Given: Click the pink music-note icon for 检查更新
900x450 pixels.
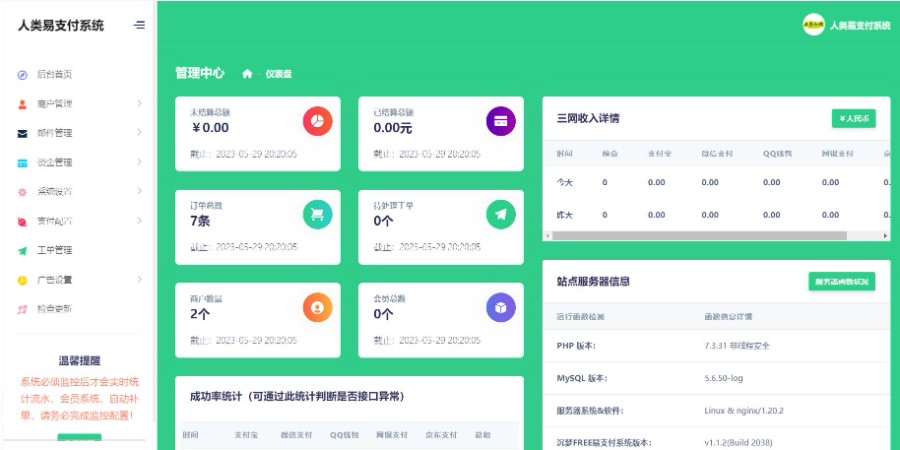Looking at the screenshot, I should point(22,309).
